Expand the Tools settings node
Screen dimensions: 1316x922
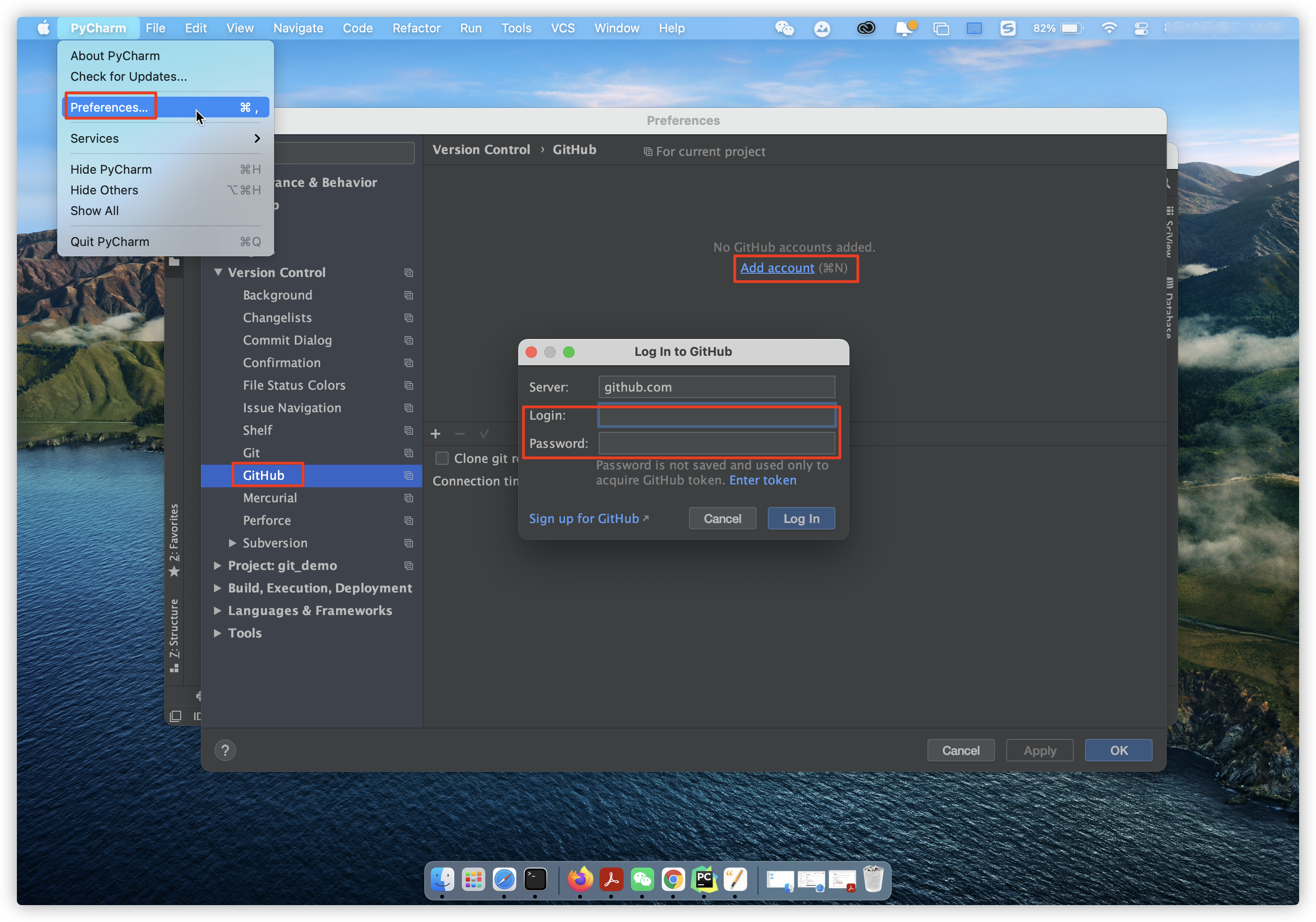click(217, 632)
